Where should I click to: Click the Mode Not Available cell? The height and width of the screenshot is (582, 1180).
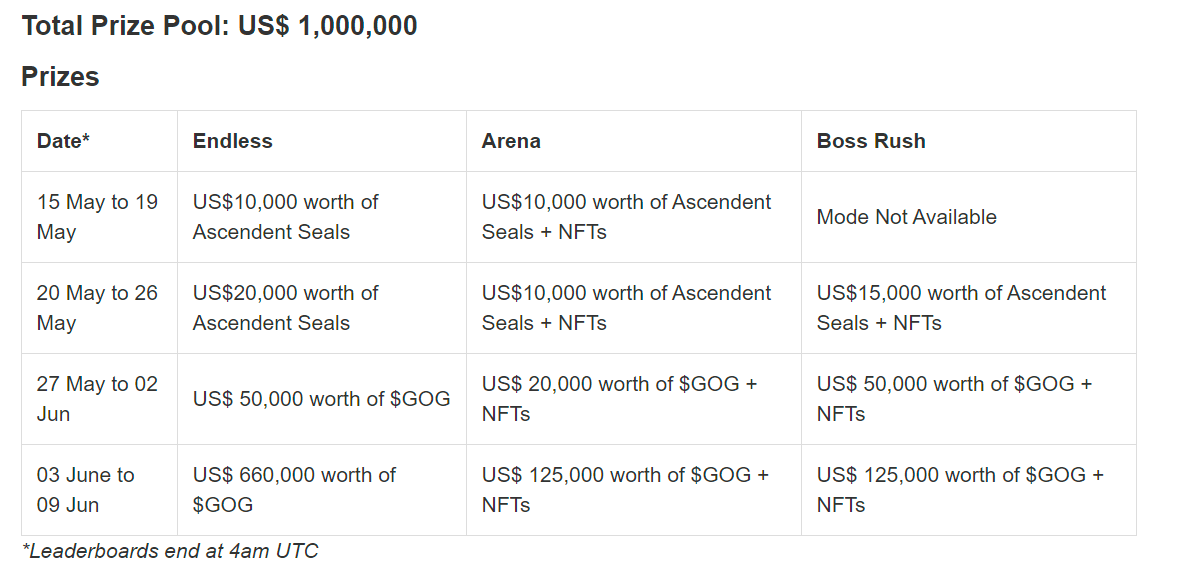point(906,217)
